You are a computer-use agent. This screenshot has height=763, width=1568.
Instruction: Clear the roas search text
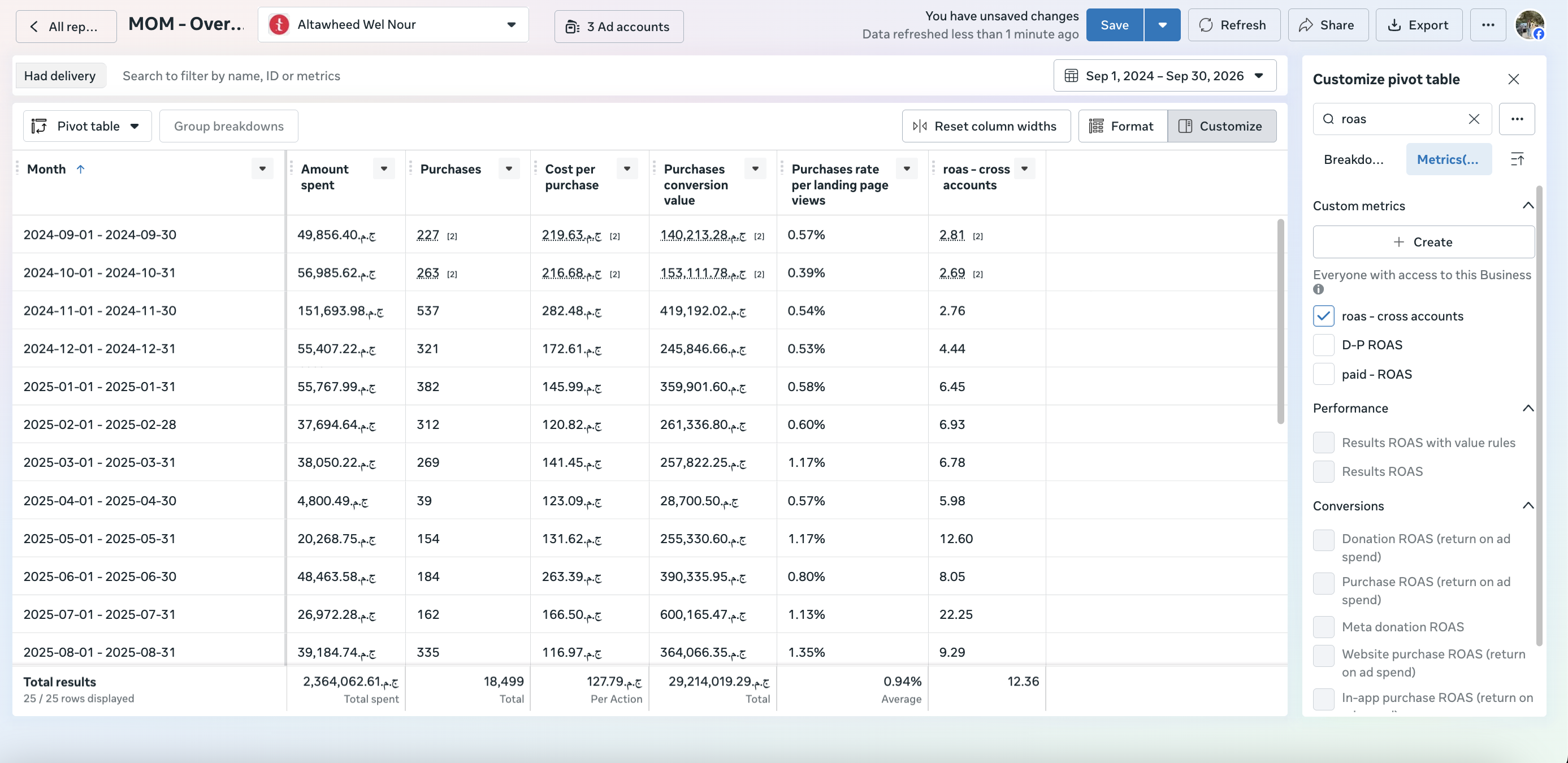click(1474, 119)
